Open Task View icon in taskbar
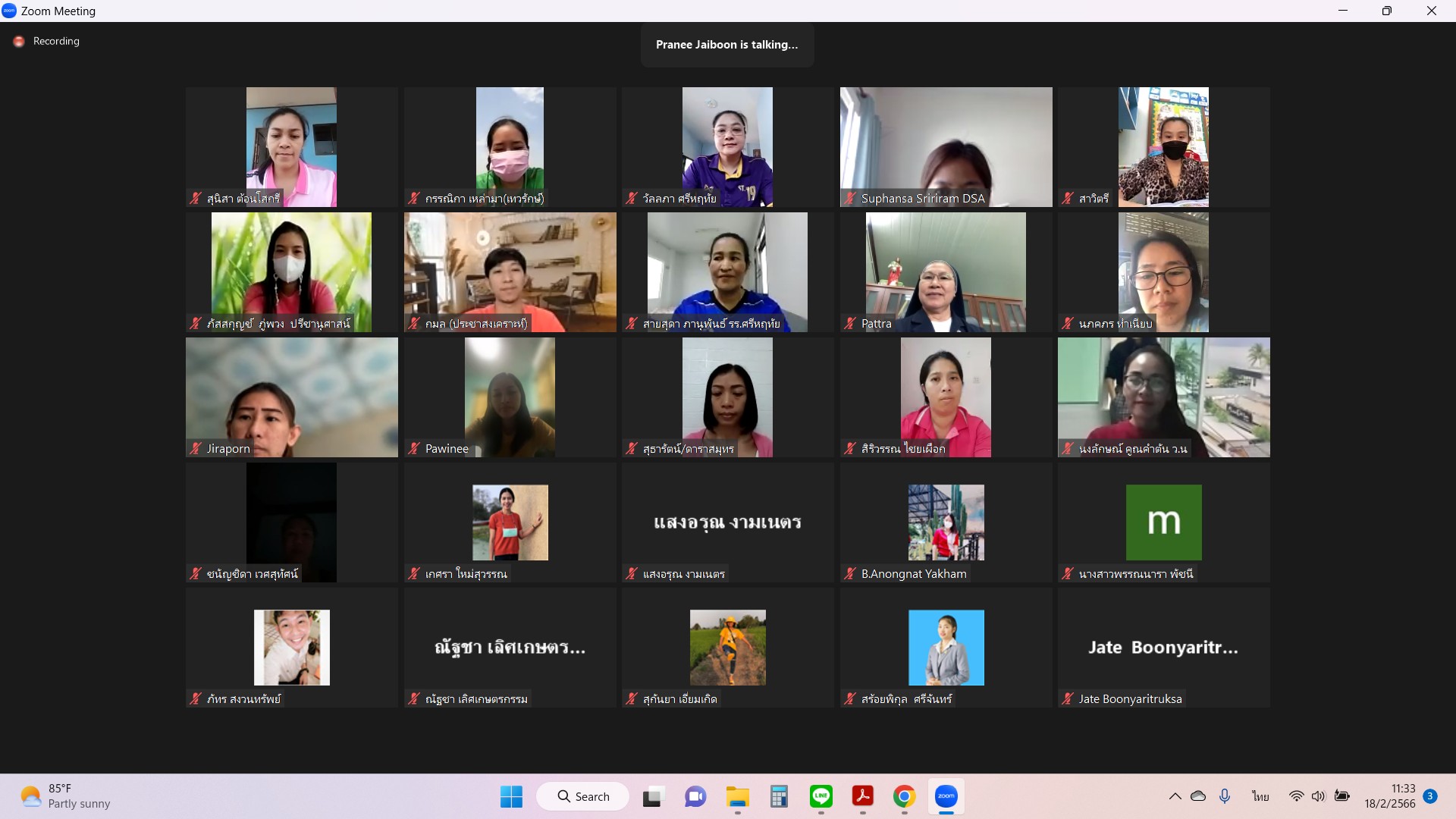 [x=652, y=796]
